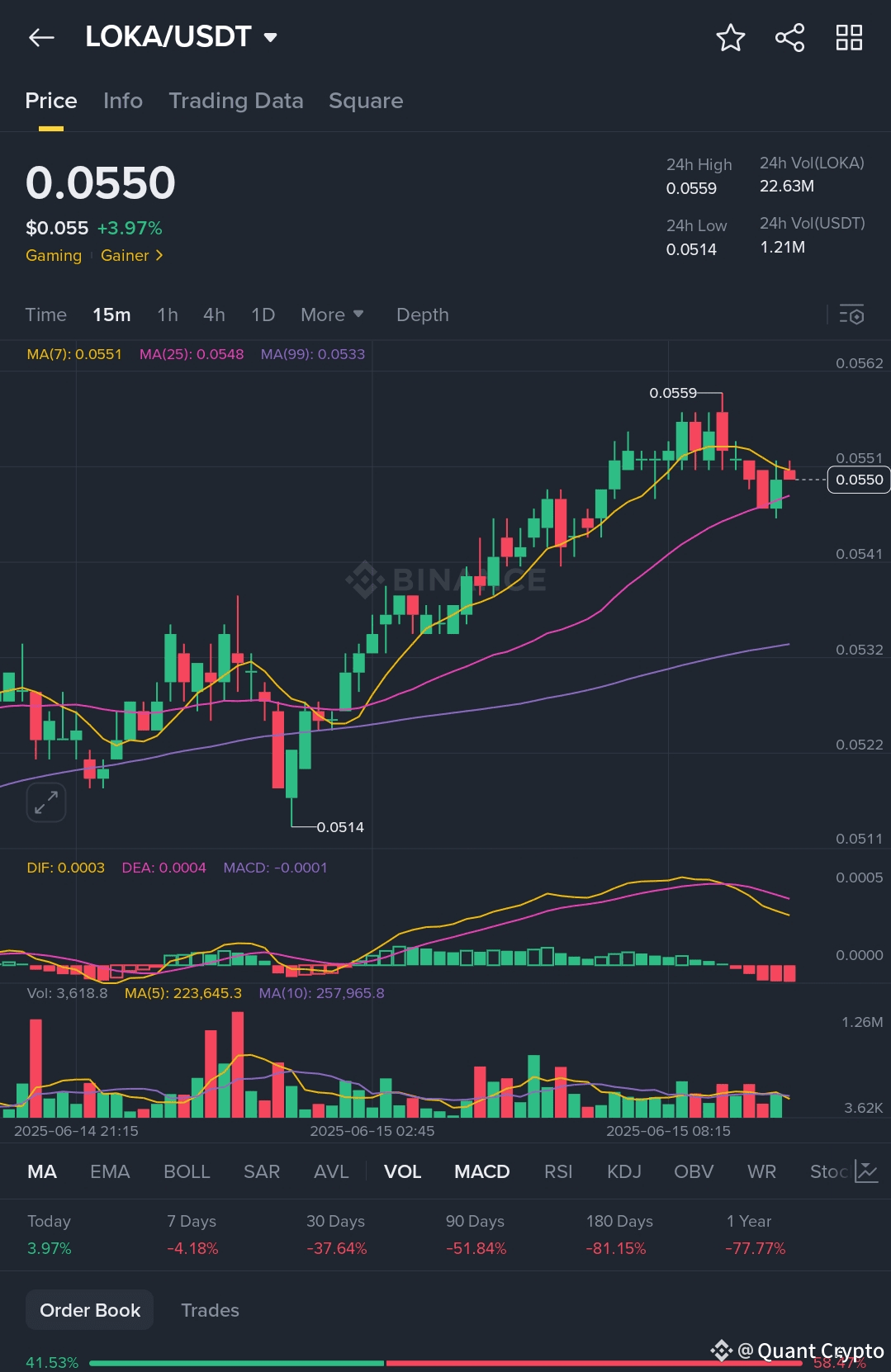Screen dimensions: 891x1372
Task: Toggle the MA indicator
Action: pos(42,1171)
